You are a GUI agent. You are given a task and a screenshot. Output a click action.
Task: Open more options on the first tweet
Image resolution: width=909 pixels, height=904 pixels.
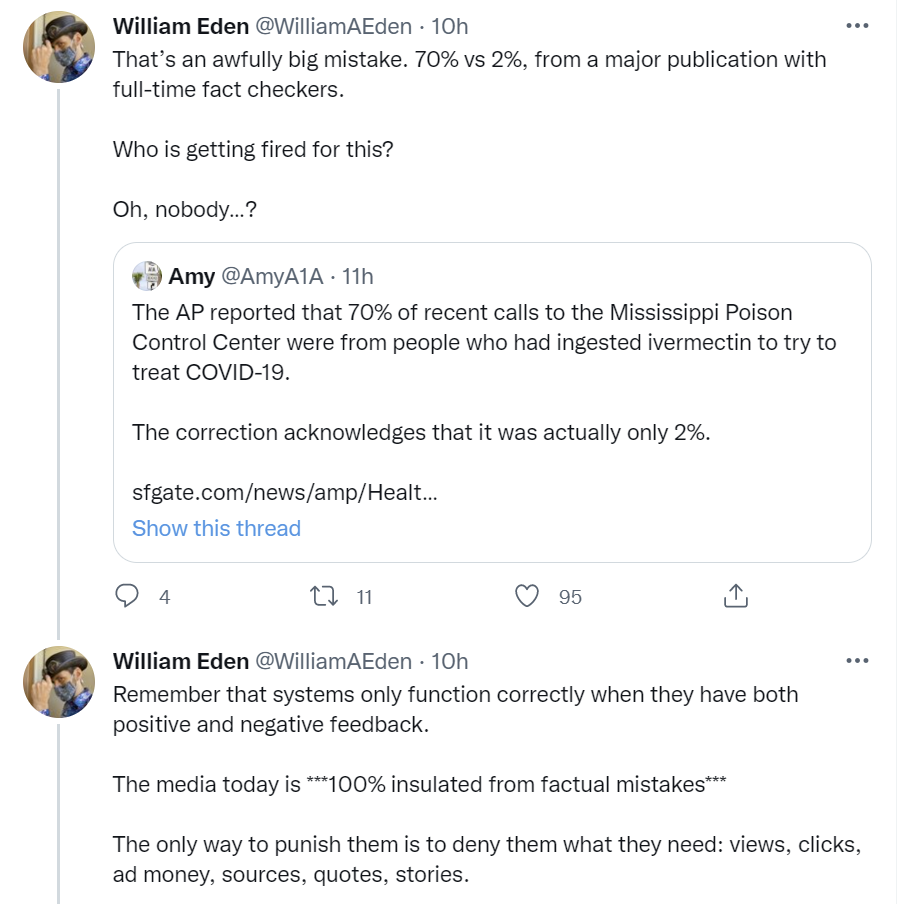pos(857,26)
